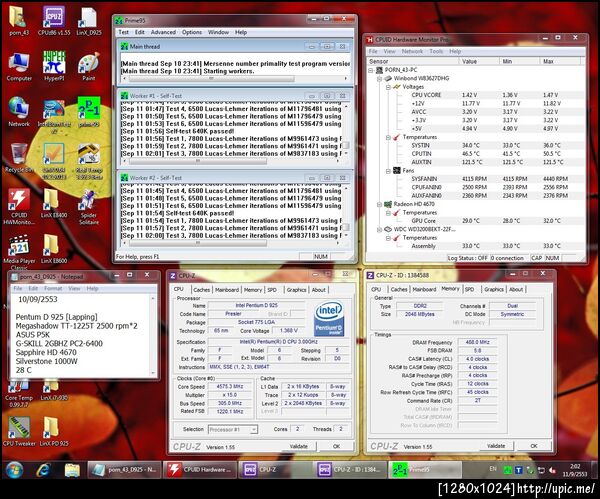Click OK in CPU-Z ID 1384588 window
This screenshot has width=600, height=499.
point(534,446)
